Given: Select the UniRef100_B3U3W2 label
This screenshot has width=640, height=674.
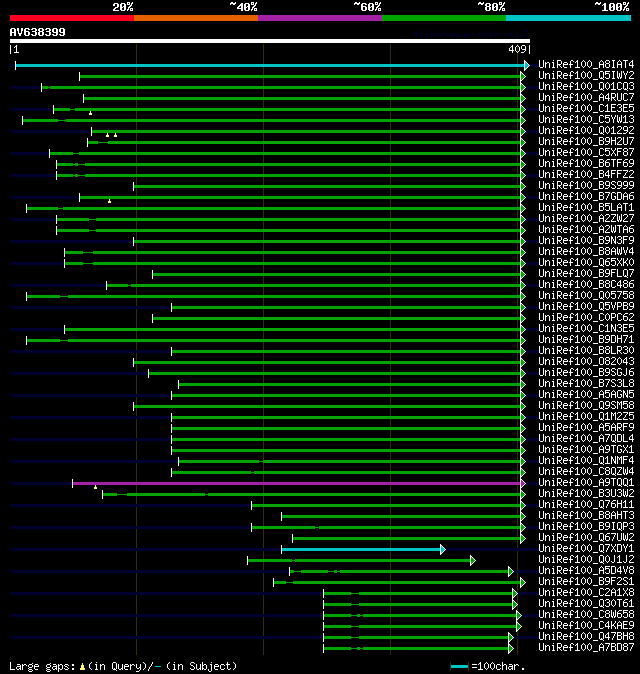Looking at the screenshot, I should click(586, 493).
